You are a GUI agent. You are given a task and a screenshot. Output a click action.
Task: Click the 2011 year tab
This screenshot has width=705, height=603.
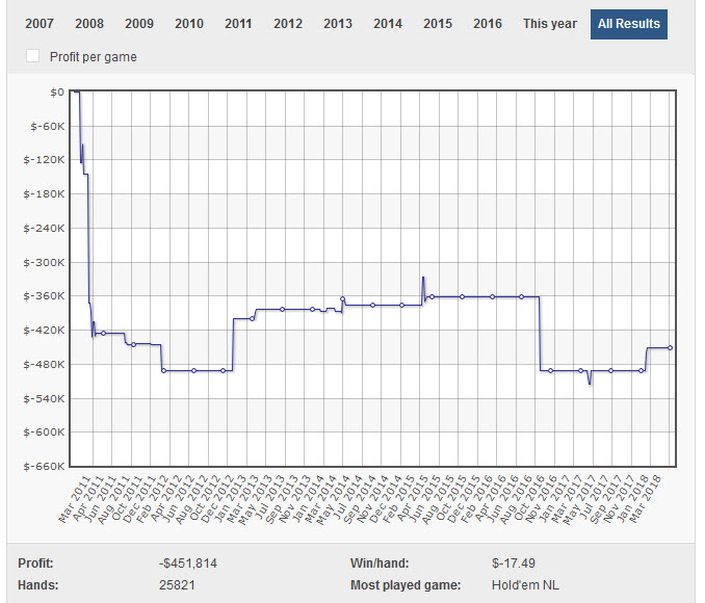[238, 24]
